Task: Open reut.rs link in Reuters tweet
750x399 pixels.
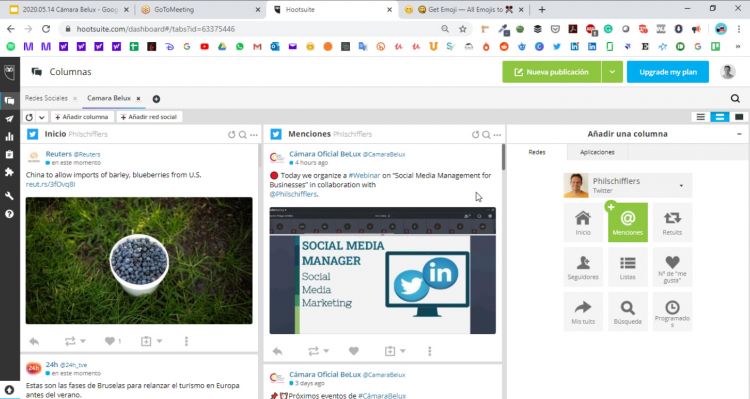Action: [51, 184]
